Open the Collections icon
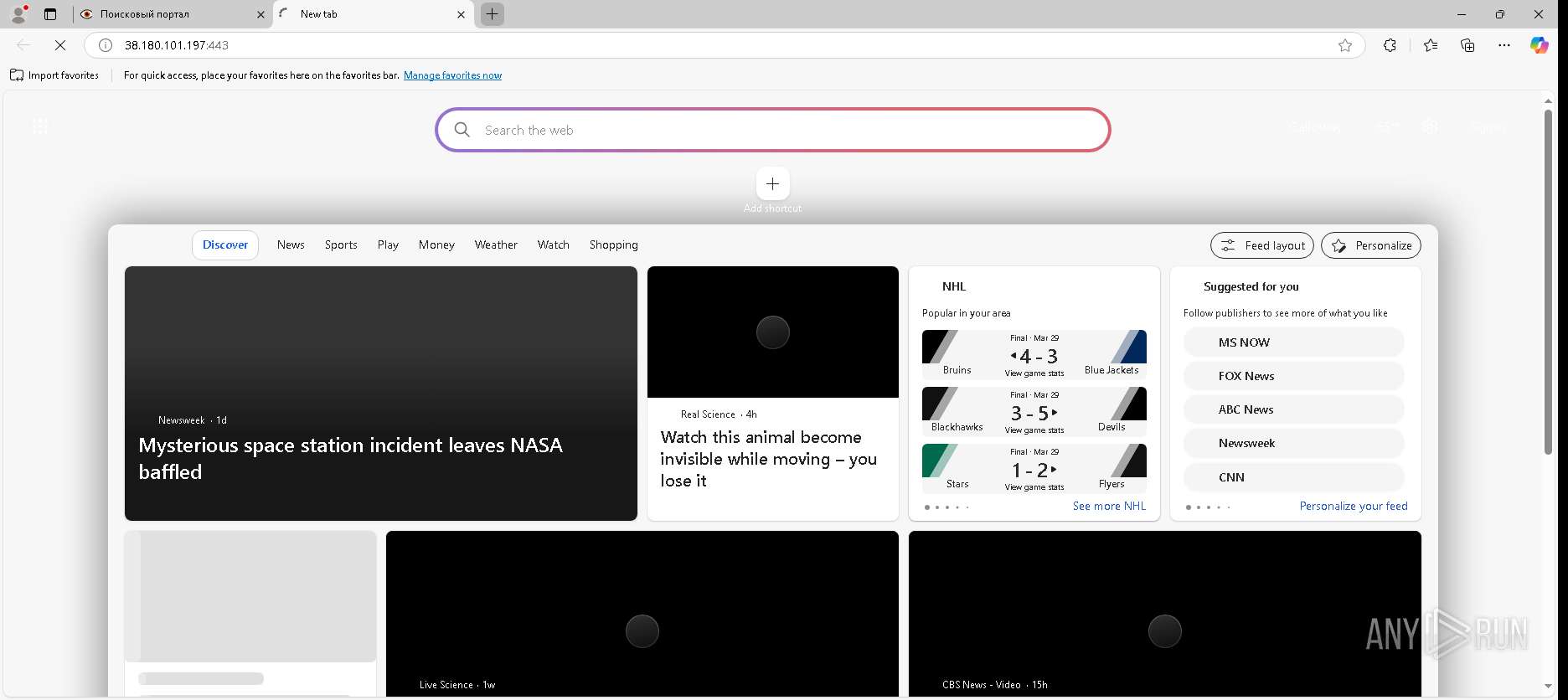Viewport: 1568px width, 700px height. point(1467,45)
